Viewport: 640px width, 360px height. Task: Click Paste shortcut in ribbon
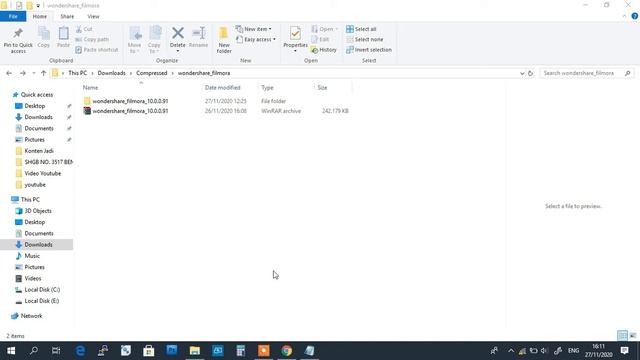click(97, 50)
